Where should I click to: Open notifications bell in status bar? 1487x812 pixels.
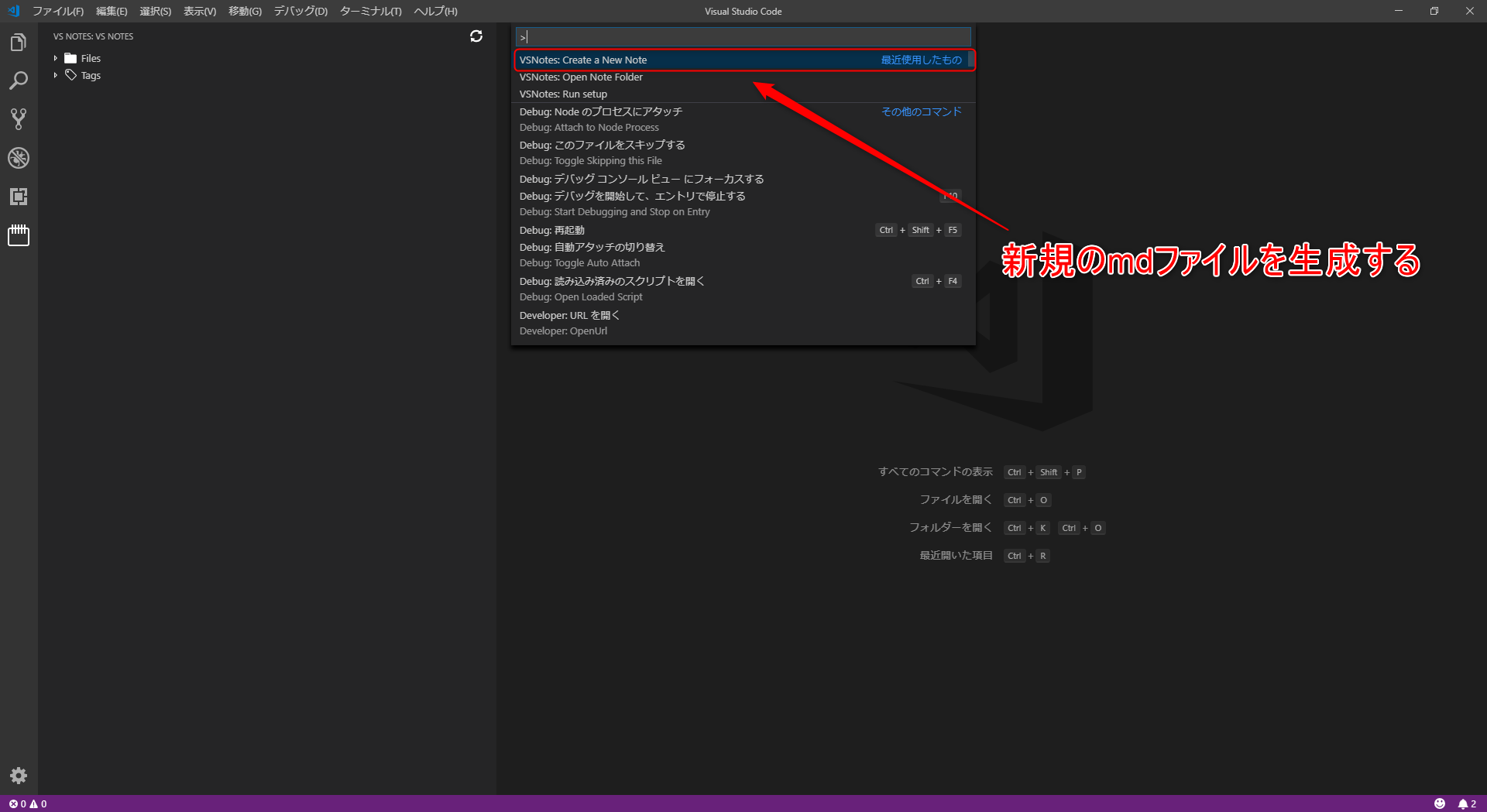click(1468, 803)
